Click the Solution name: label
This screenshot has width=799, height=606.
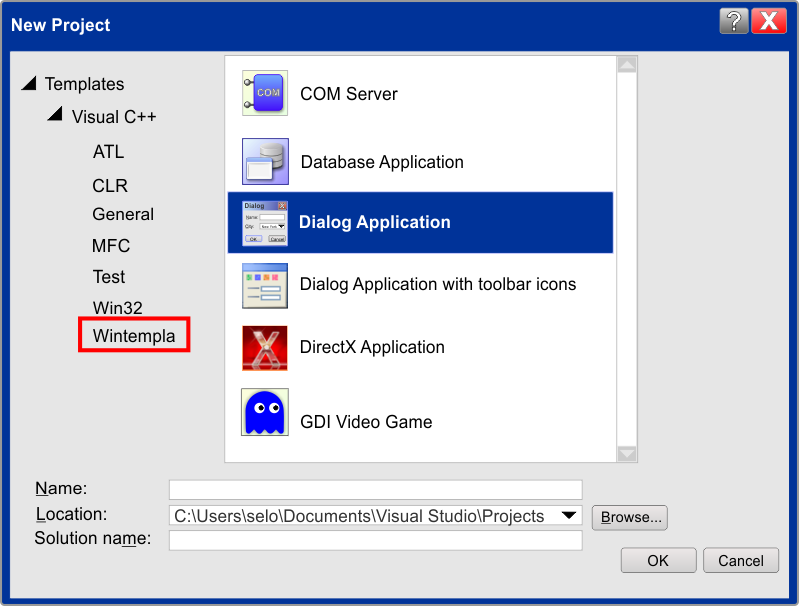(93, 538)
